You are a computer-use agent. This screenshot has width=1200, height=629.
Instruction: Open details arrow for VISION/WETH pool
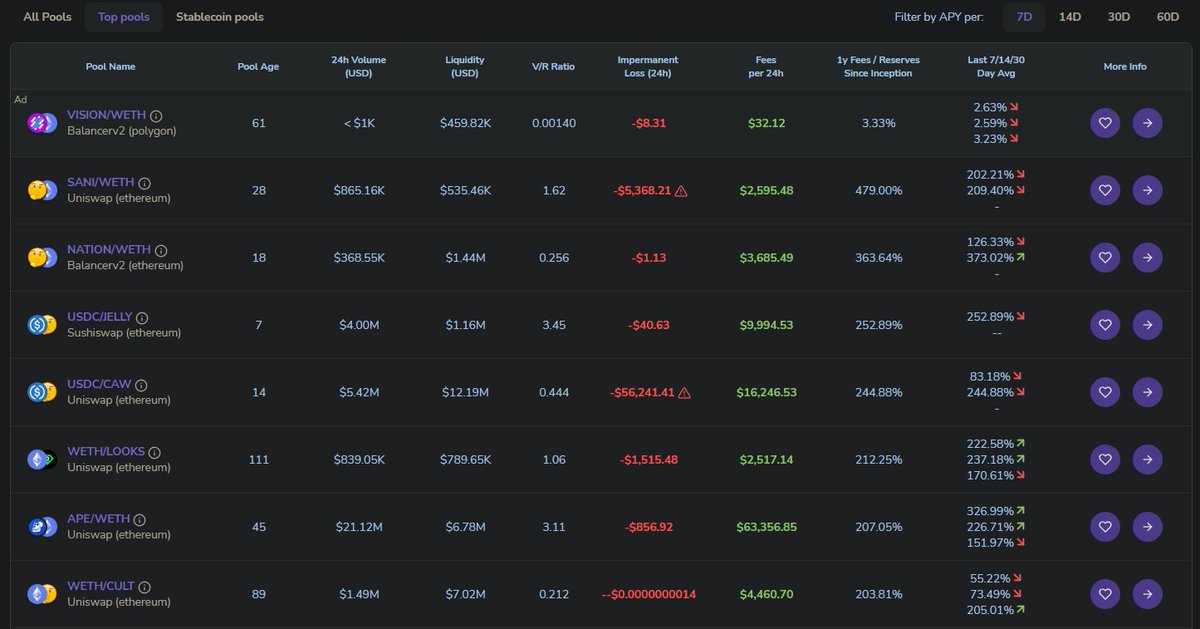point(1147,123)
